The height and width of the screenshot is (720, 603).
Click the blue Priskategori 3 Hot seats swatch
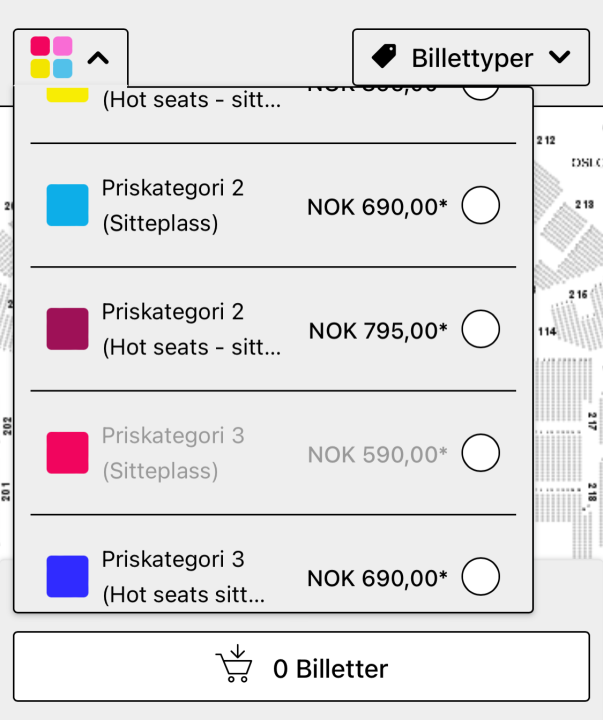[x=68, y=577]
